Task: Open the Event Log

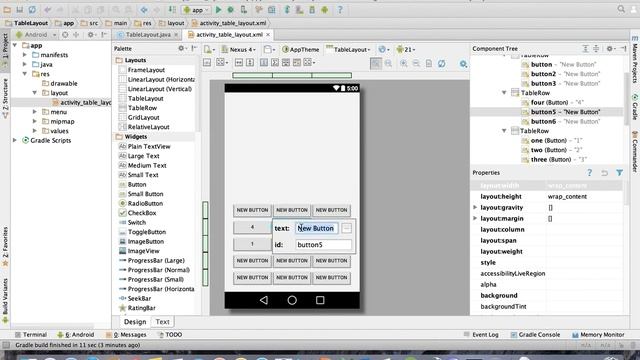Action: [481, 334]
